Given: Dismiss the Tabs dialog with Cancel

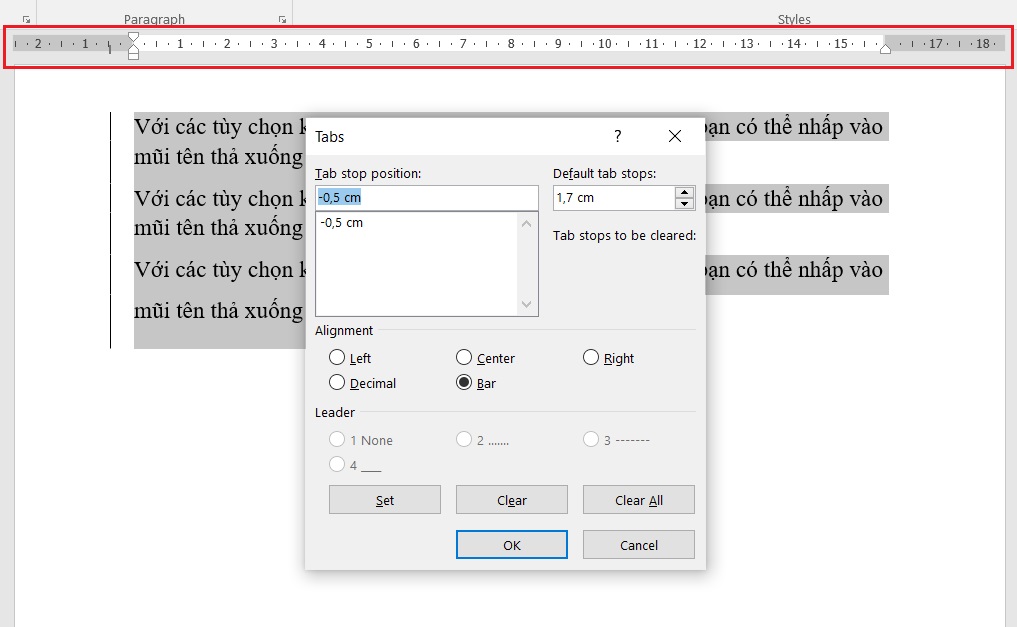Looking at the screenshot, I should pos(638,544).
